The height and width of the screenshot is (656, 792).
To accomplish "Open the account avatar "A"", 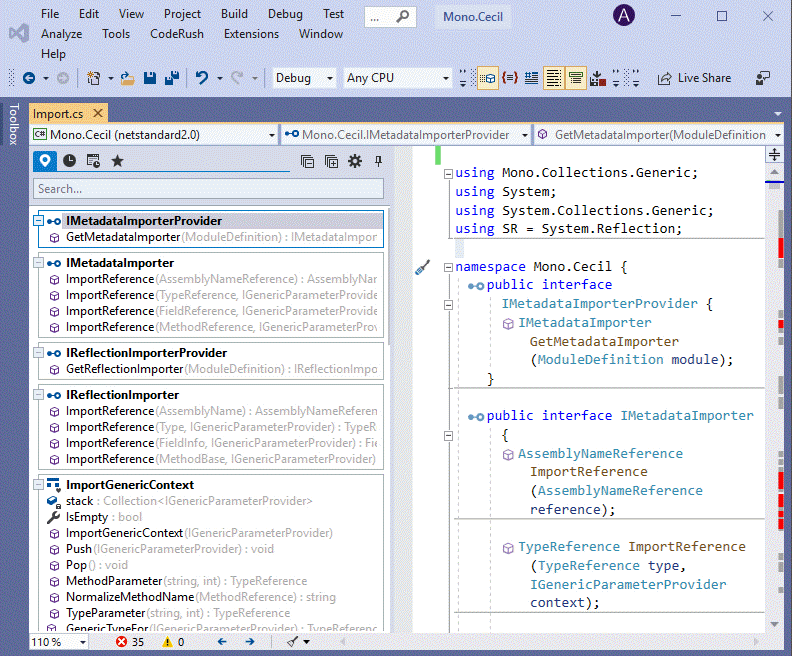I will pos(624,16).
